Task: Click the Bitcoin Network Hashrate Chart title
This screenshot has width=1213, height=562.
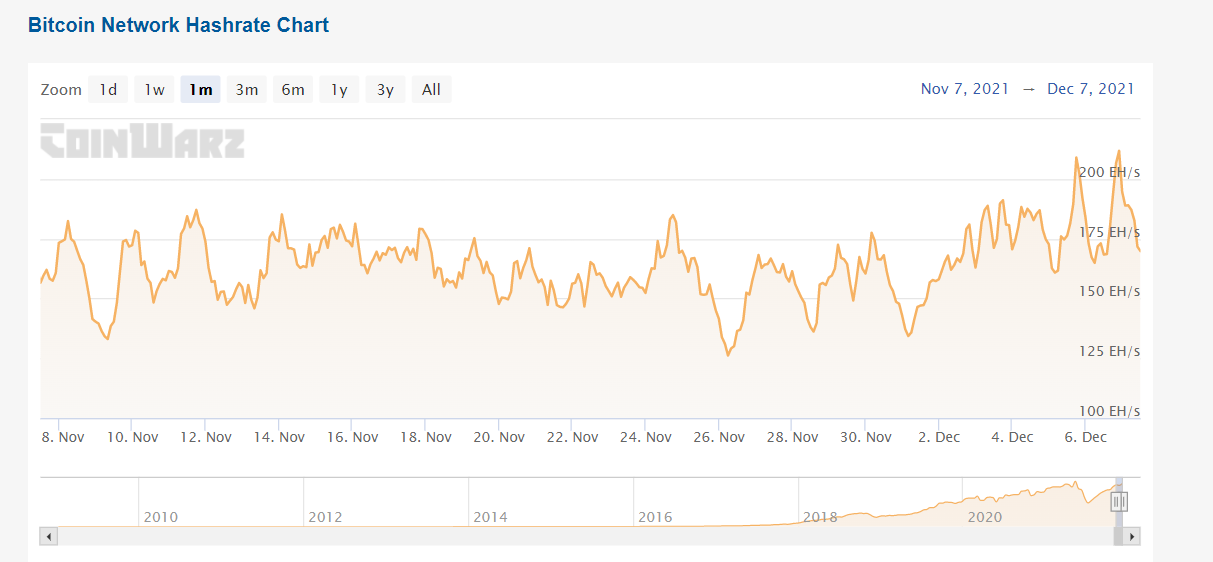Action: pyautogui.click(x=178, y=25)
